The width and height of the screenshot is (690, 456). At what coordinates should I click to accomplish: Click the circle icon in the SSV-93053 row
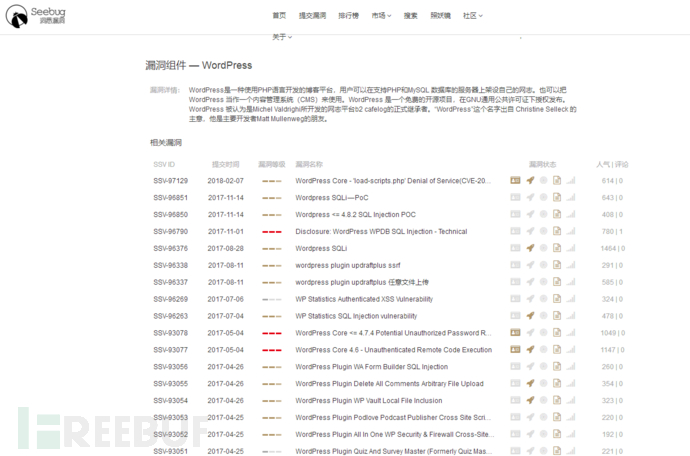pyautogui.click(x=543, y=417)
